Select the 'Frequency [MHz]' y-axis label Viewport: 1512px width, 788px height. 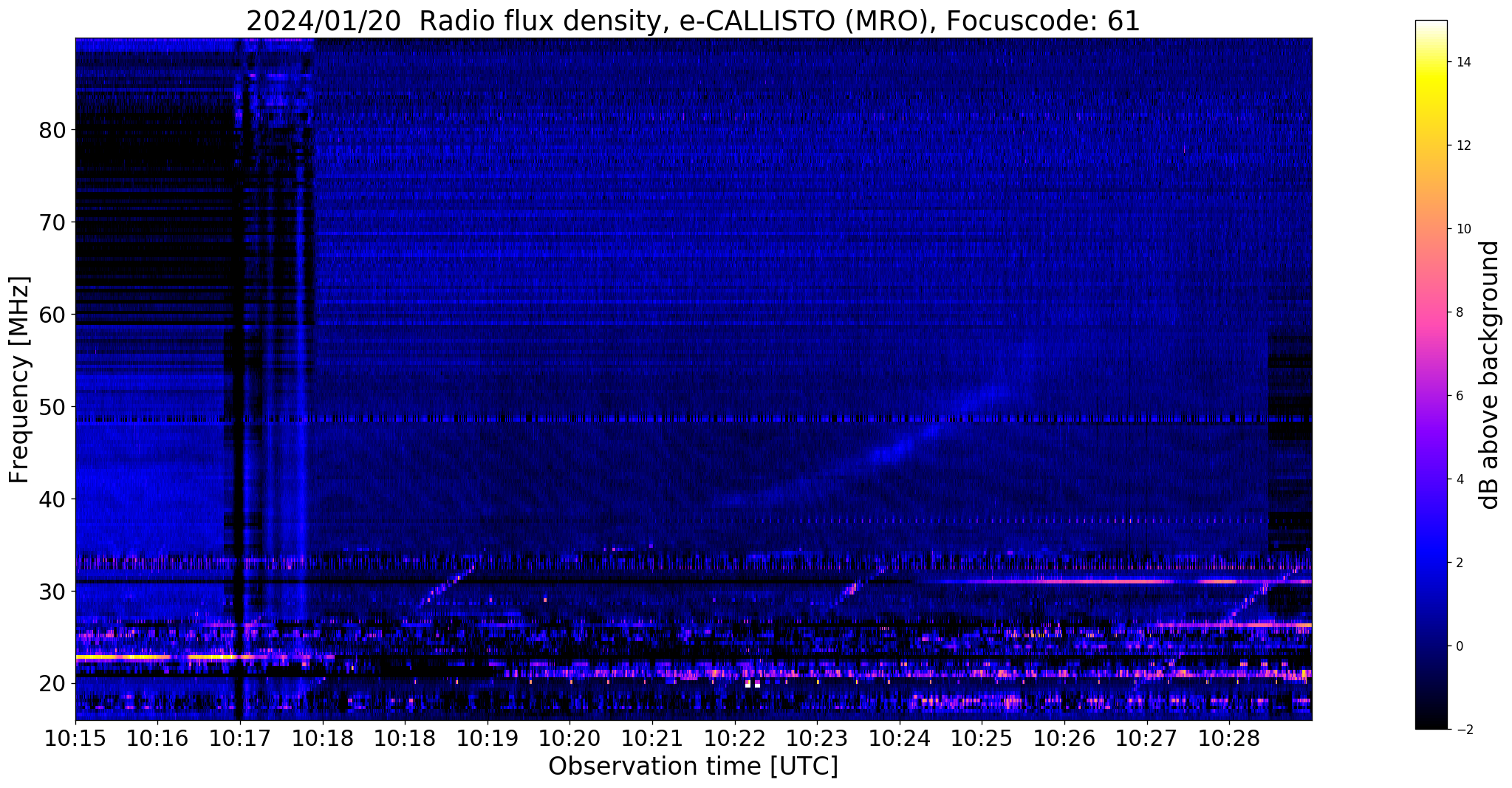click(x=20, y=380)
